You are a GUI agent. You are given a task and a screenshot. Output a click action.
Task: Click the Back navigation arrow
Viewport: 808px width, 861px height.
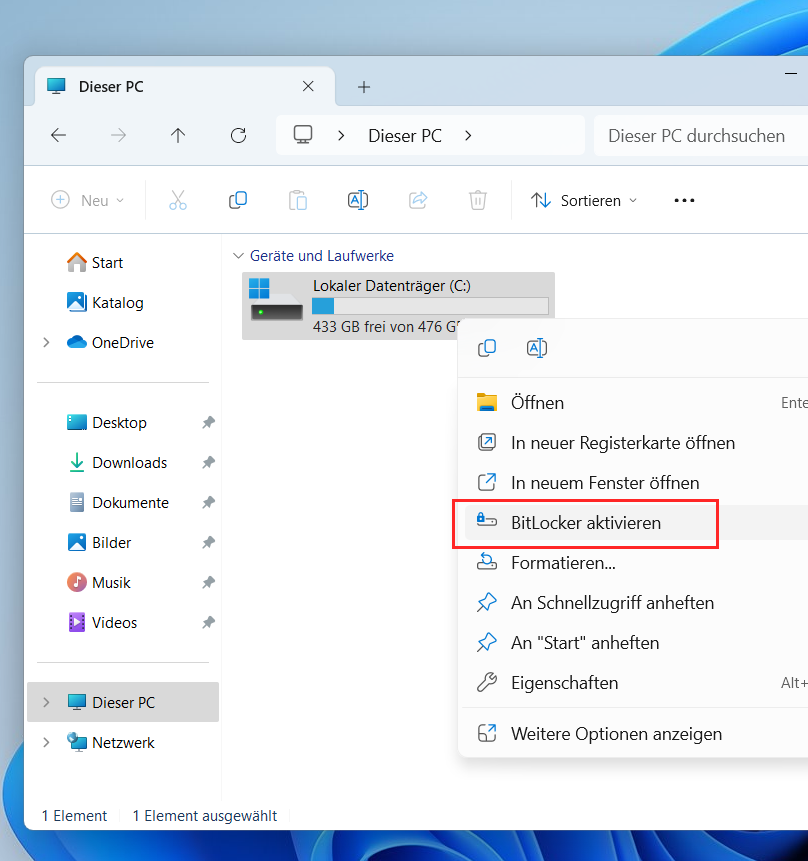point(58,135)
